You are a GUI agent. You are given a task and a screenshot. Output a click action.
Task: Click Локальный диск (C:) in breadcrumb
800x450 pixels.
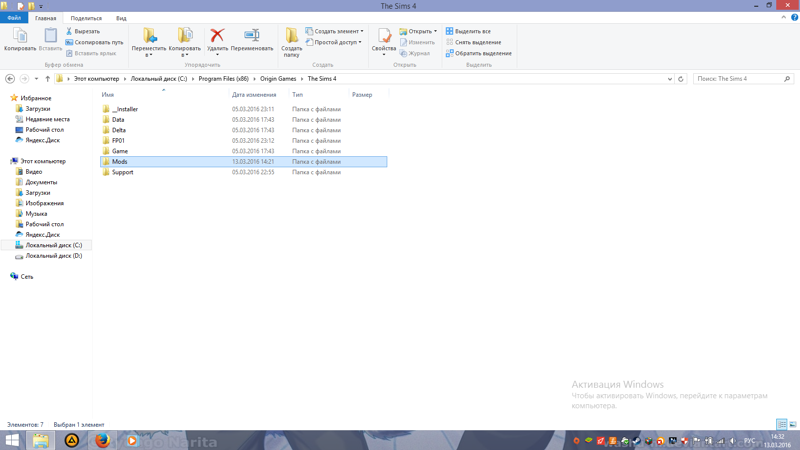pos(159,79)
